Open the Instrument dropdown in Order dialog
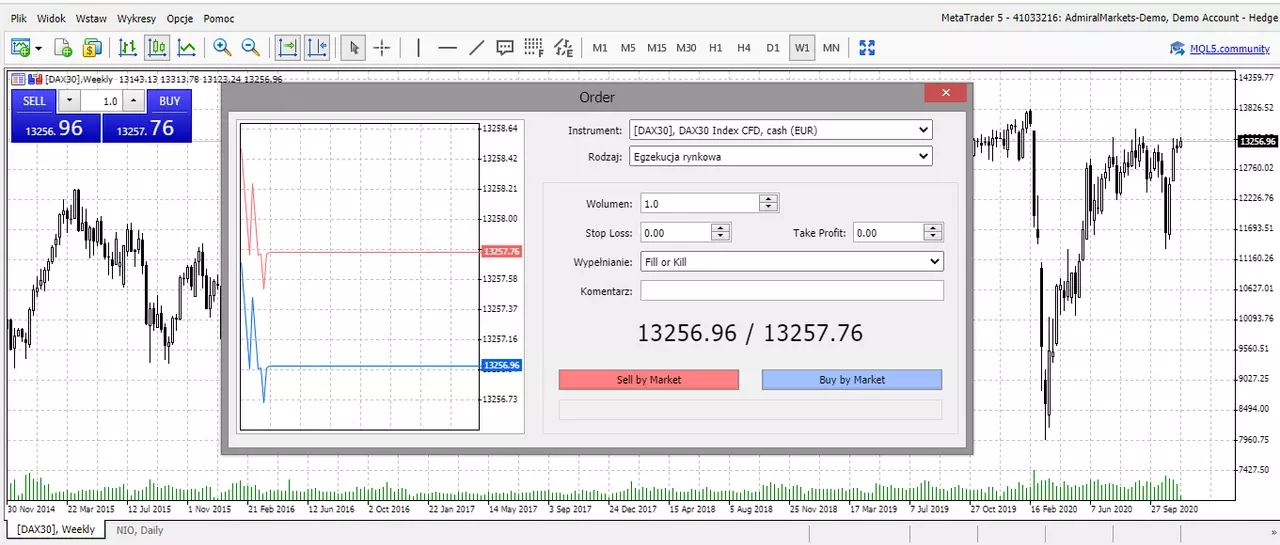 pos(781,130)
